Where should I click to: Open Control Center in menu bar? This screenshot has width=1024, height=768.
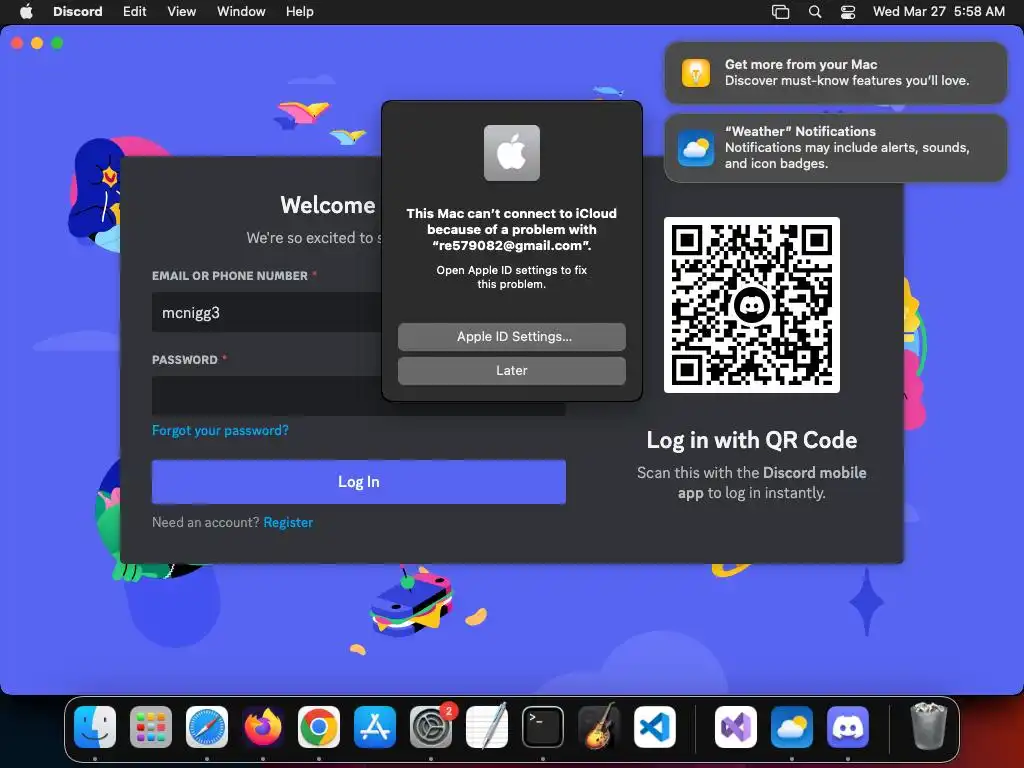point(848,12)
